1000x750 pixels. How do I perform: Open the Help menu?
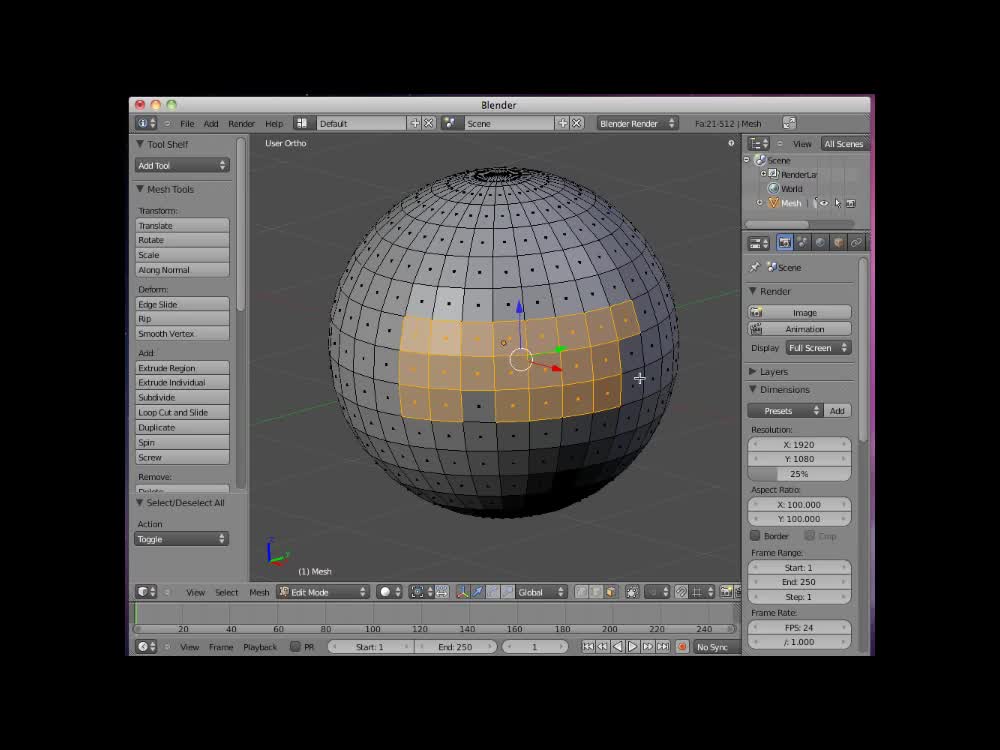274,124
